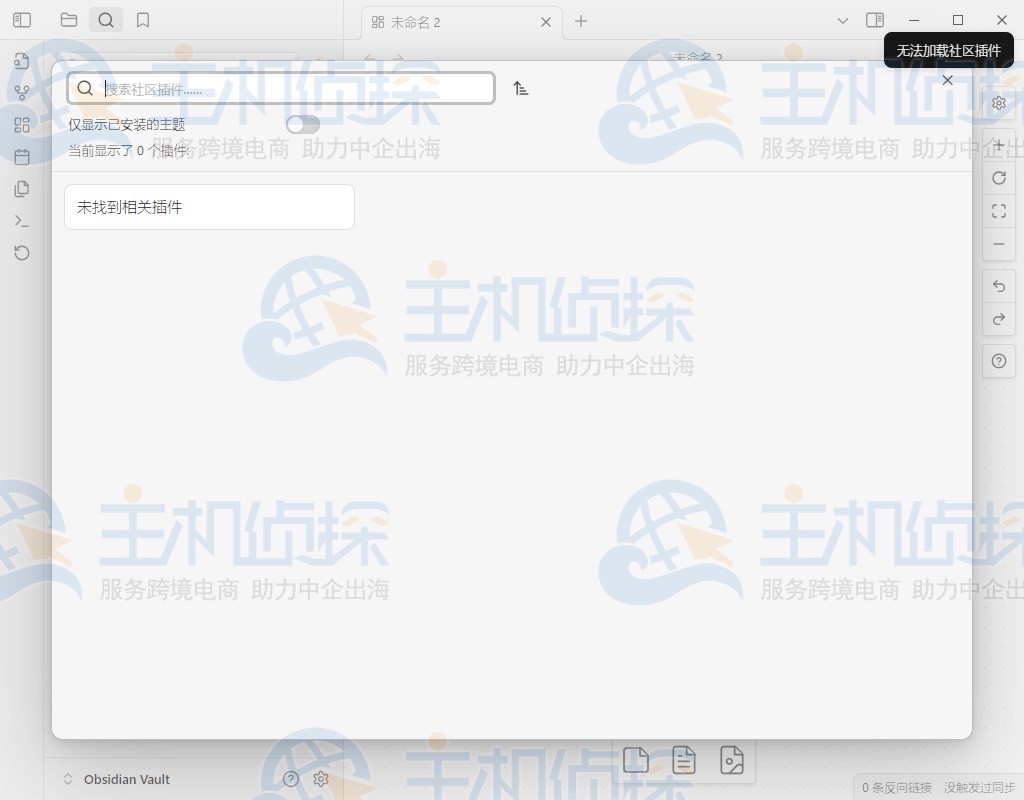Click the split view icon near window controls
The width and height of the screenshot is (1024, 800).
pyautogui.click(x=875, y=20)
